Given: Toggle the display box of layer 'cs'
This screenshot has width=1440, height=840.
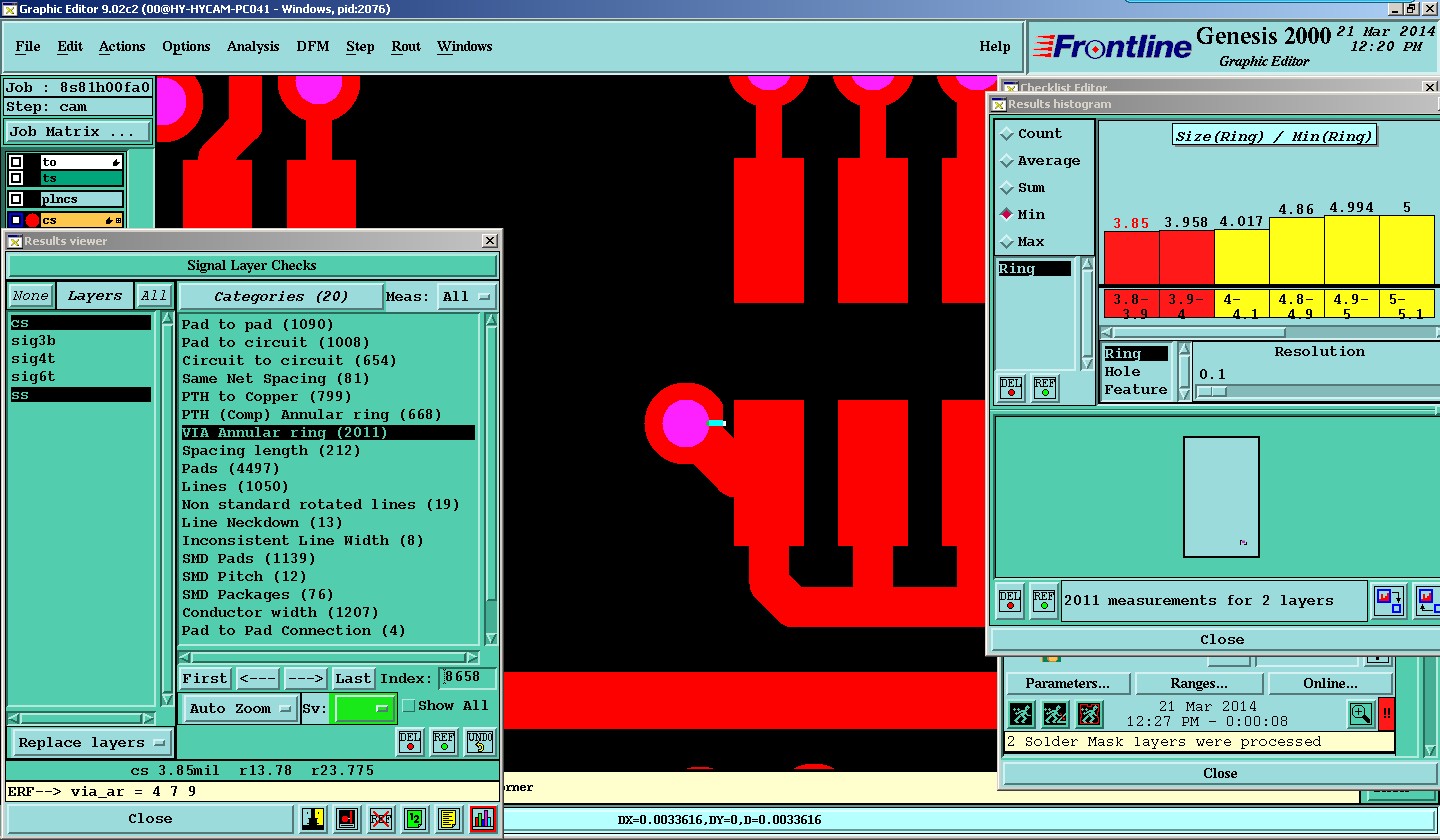Looking at the screenshot, I should (16, 220).
